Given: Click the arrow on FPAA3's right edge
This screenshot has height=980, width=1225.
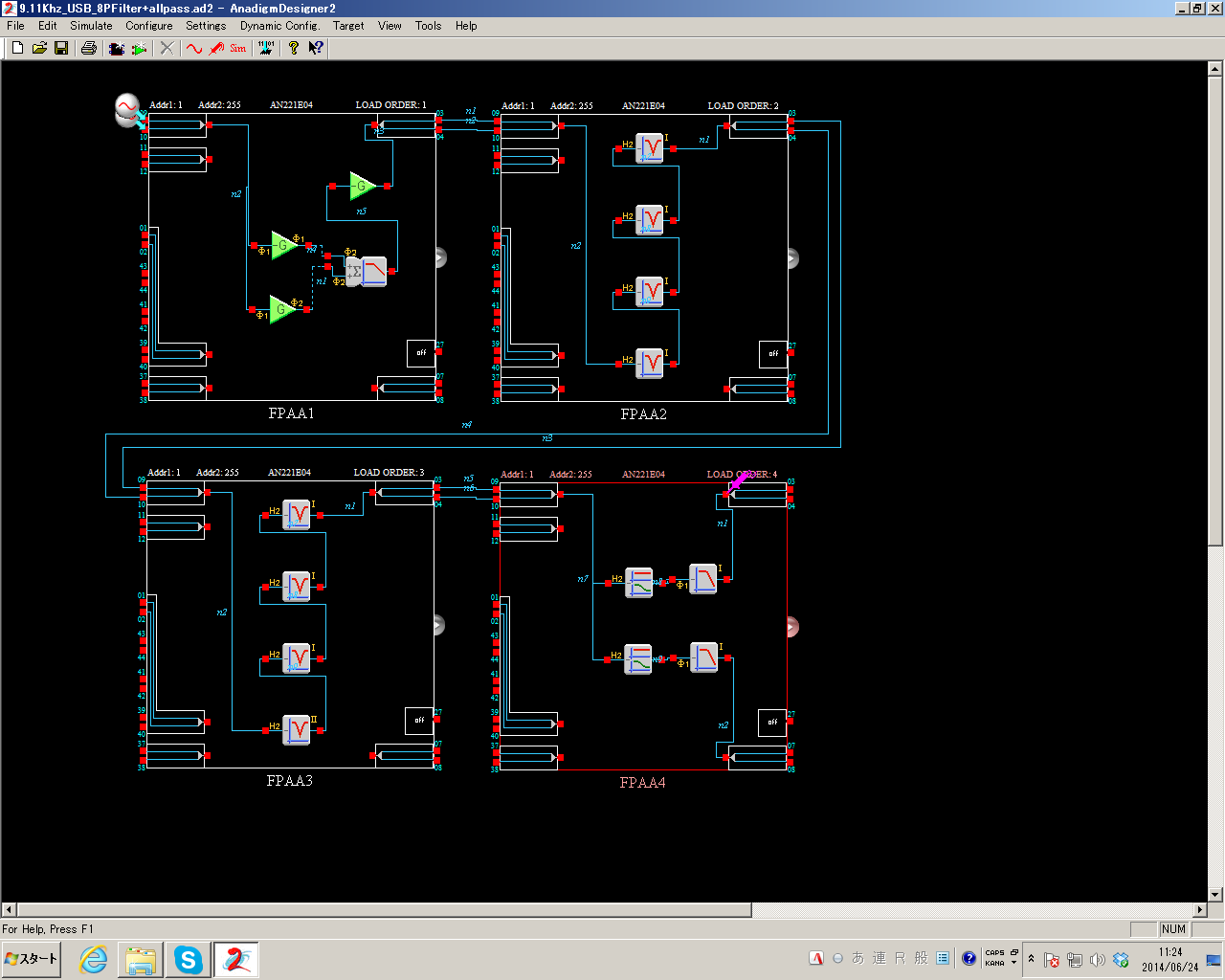Looking at the screenshot, I should pyautogui.click(x=439, y=625).
